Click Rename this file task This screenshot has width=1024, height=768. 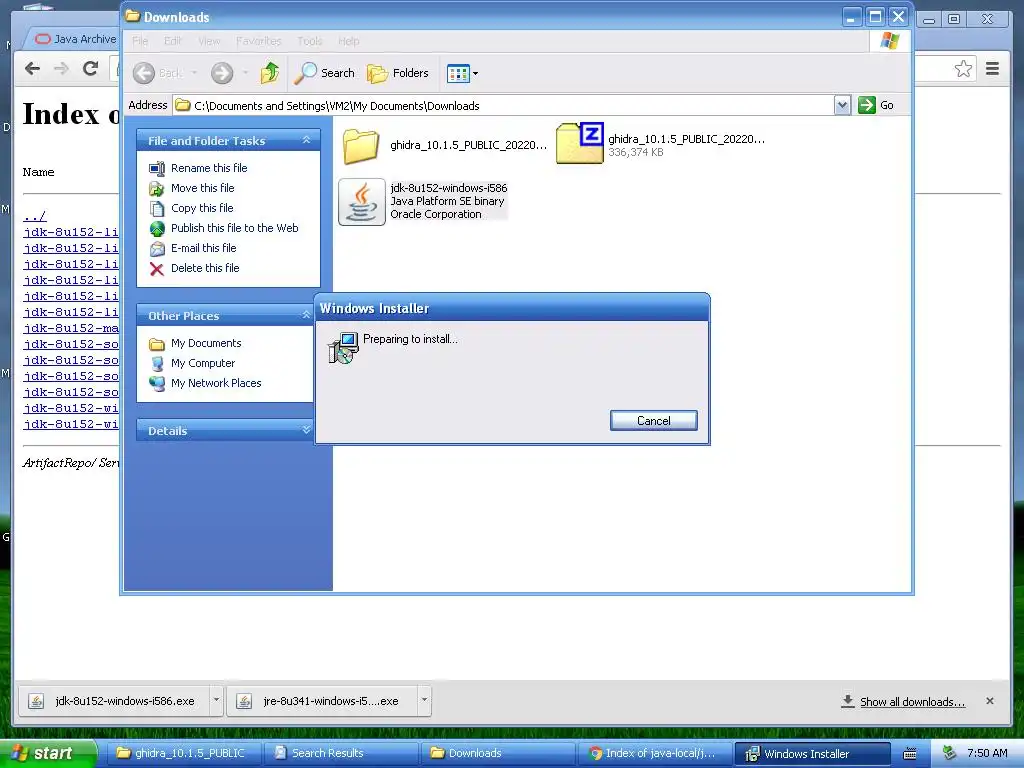click(209, 168)
